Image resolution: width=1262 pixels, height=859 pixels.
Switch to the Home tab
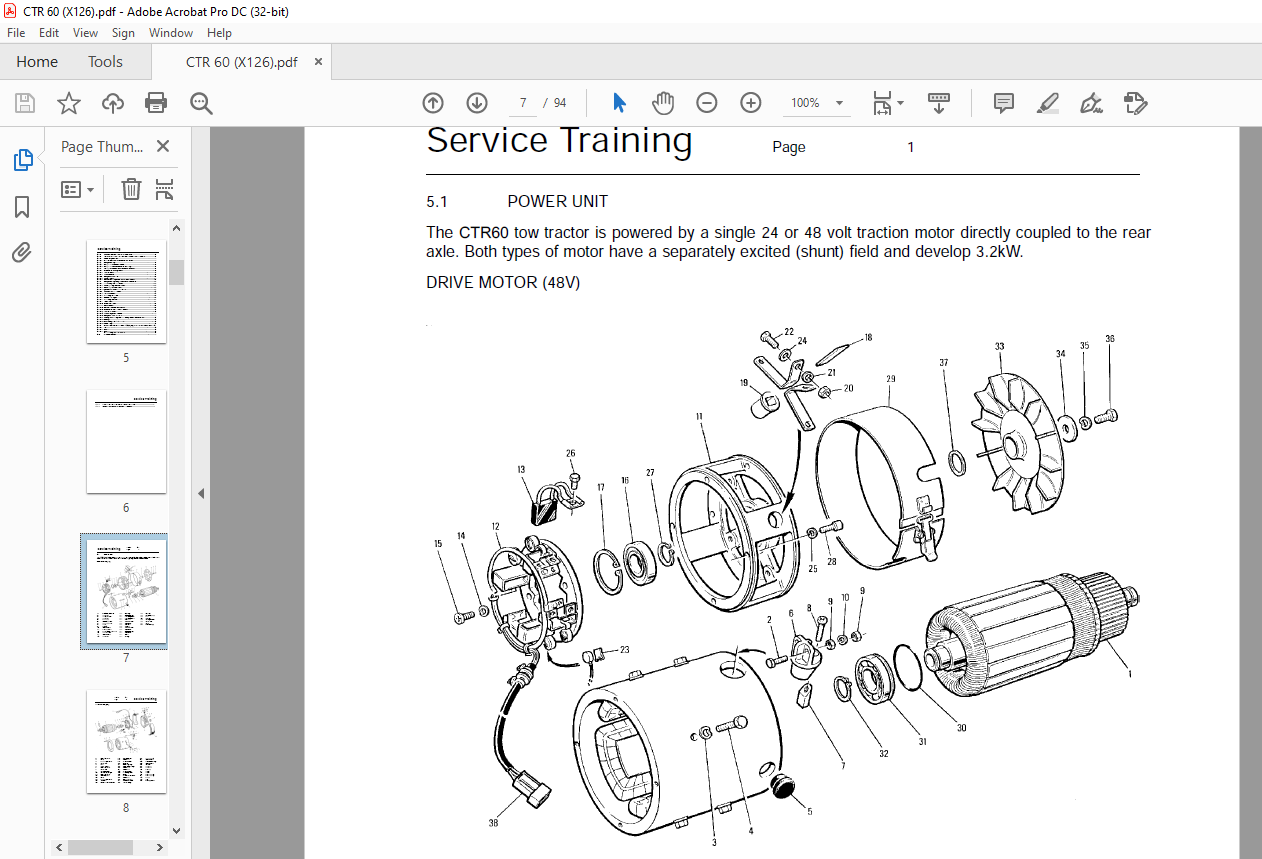tap(37, 62)
